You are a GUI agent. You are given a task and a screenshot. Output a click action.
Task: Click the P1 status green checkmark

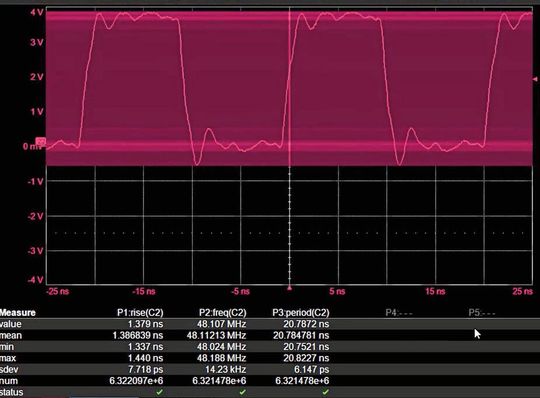pos(159,392)
